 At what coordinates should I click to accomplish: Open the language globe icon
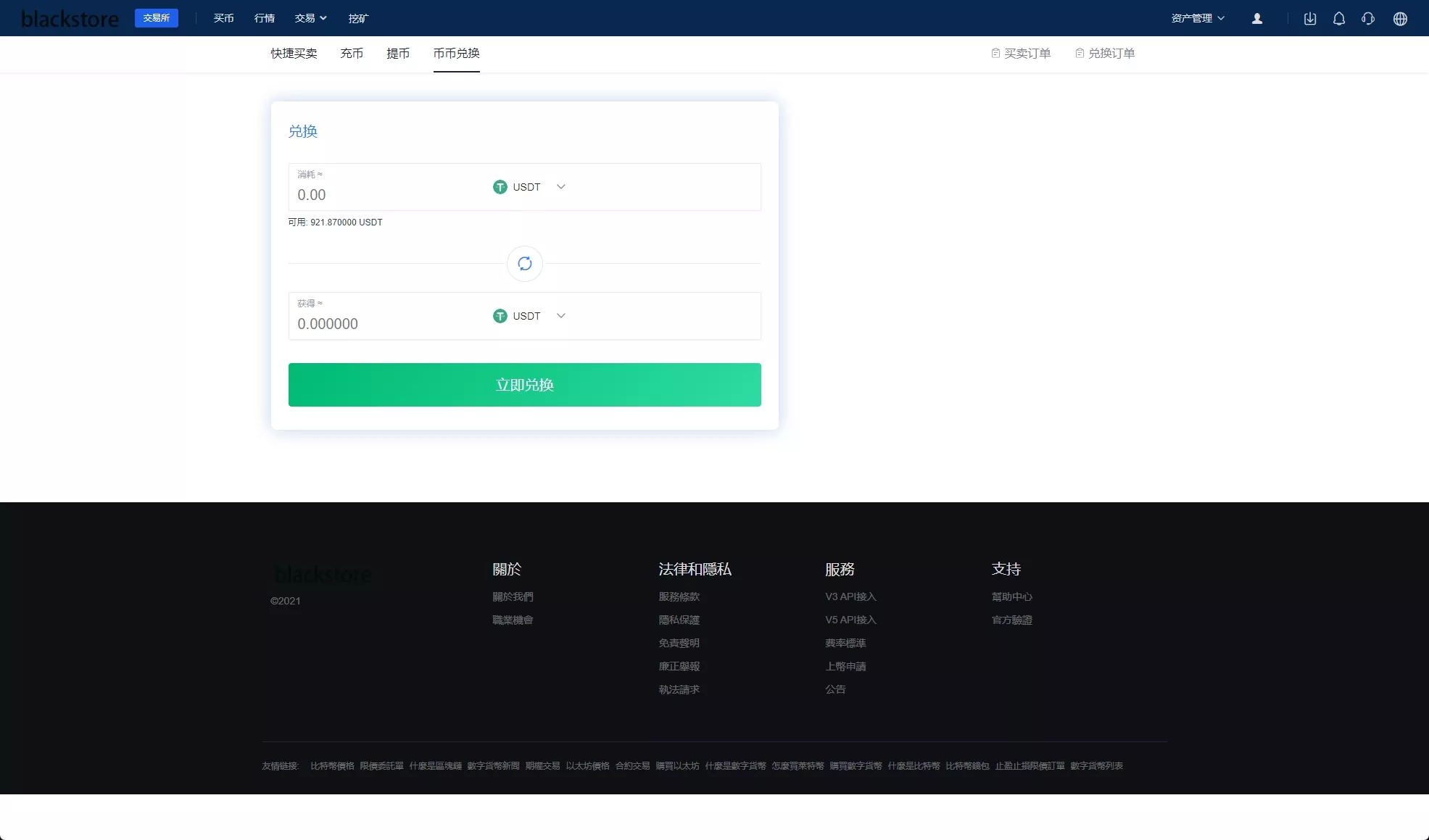[x=1400, y=19]
